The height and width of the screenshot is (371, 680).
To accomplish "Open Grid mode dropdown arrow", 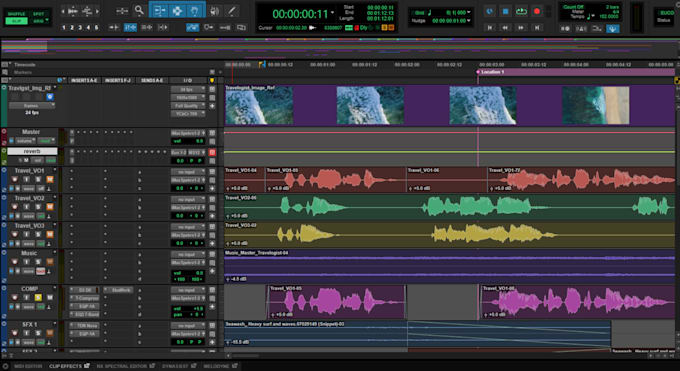I will [x=46, y=20].
